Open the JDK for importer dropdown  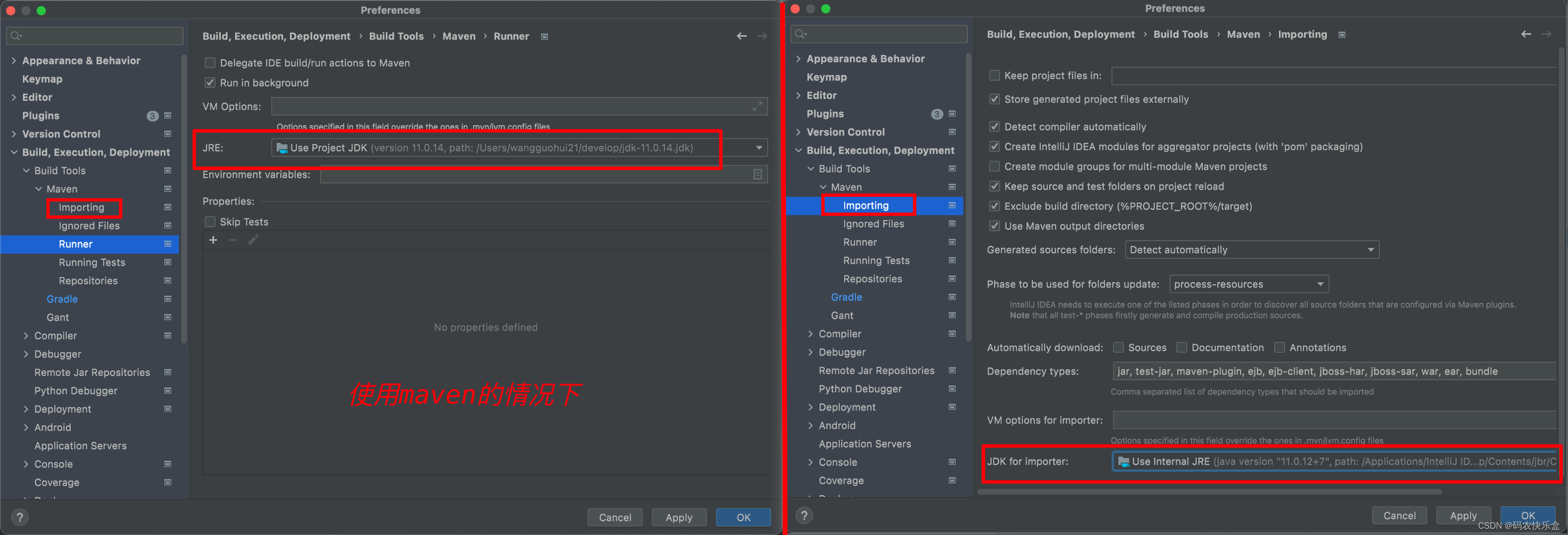click(x=1335, y=461)
